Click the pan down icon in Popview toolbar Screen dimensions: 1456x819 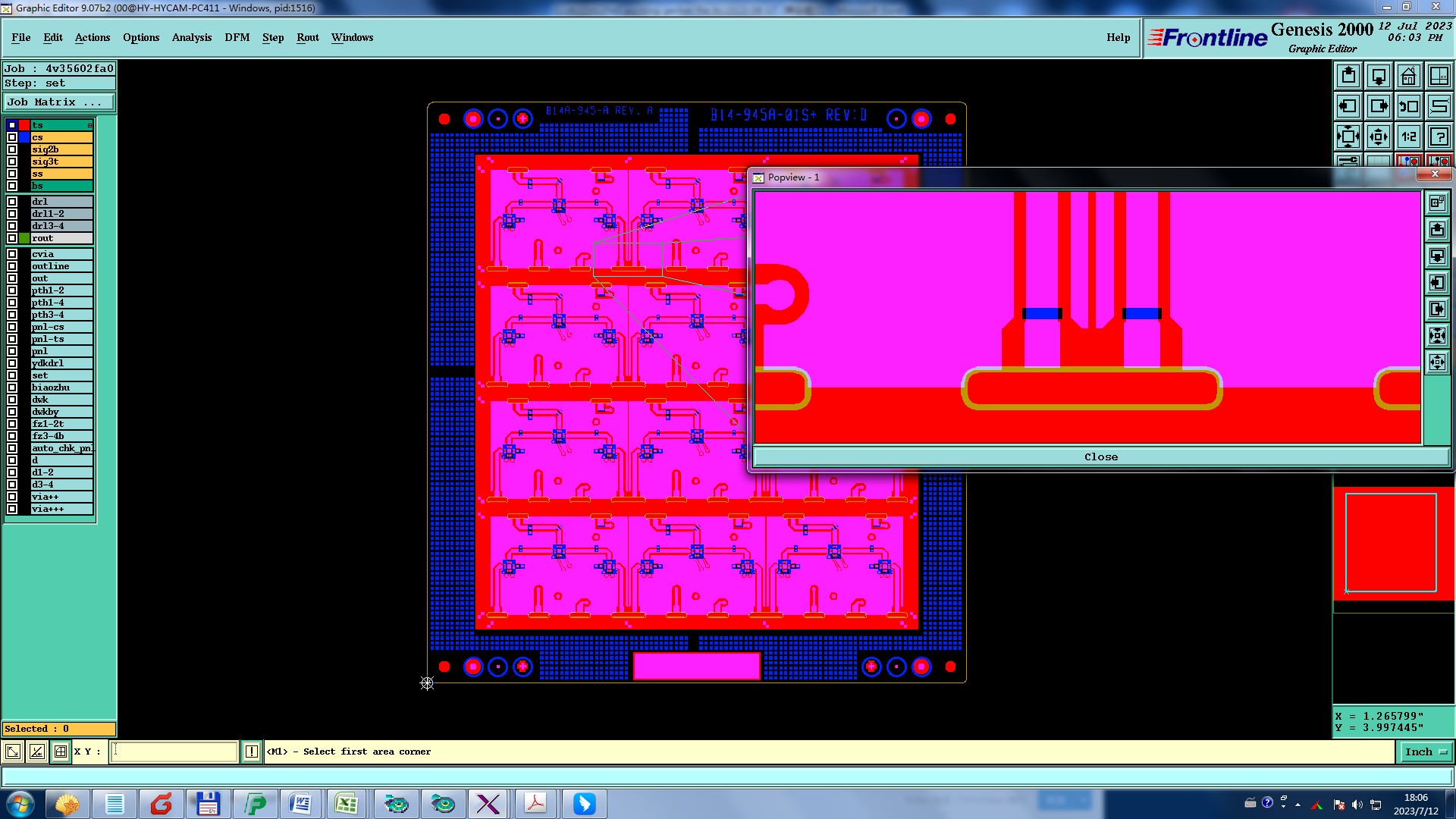pos(1437,256)
